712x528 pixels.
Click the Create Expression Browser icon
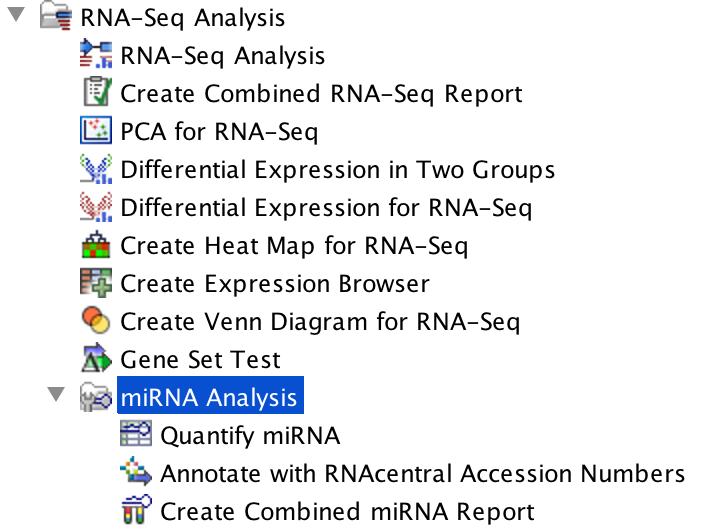[96, 283]
